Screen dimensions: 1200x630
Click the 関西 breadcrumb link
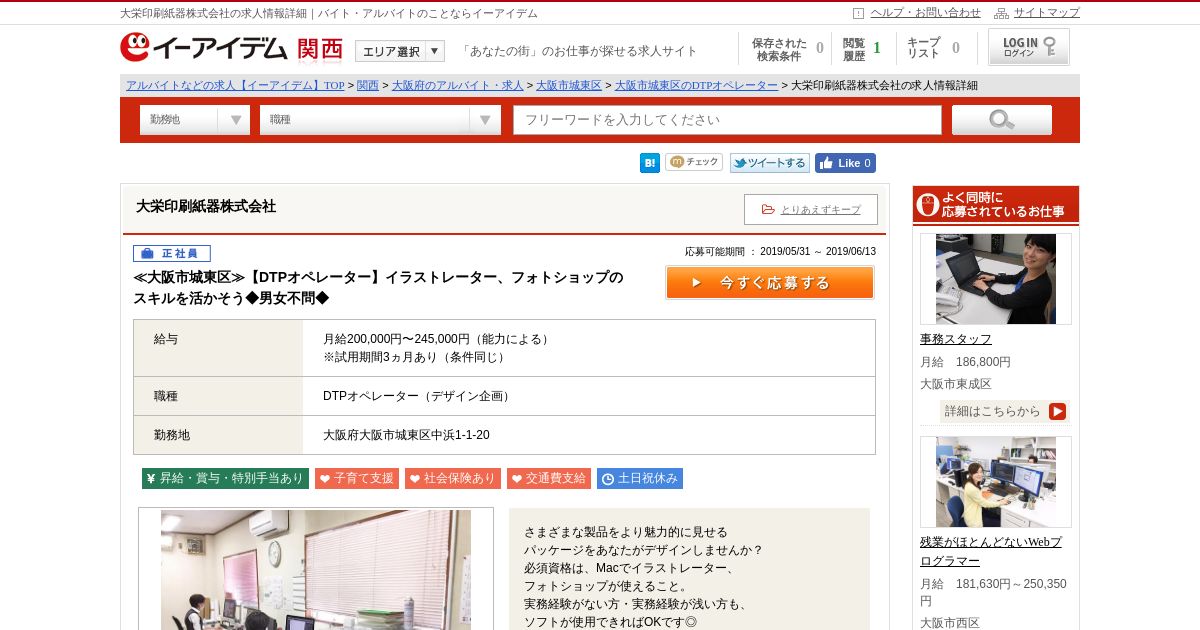pyautogui.click(x=368, y=85)
